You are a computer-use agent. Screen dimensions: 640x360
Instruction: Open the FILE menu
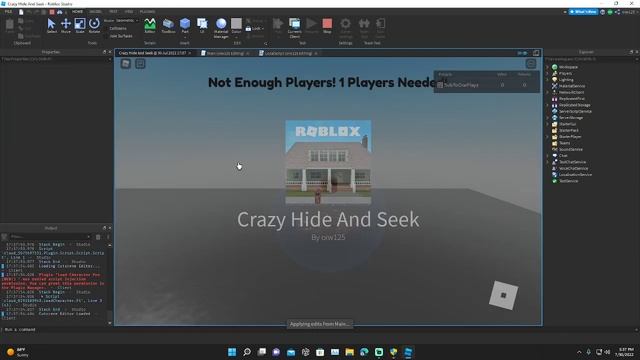click(x=8, y=12)
